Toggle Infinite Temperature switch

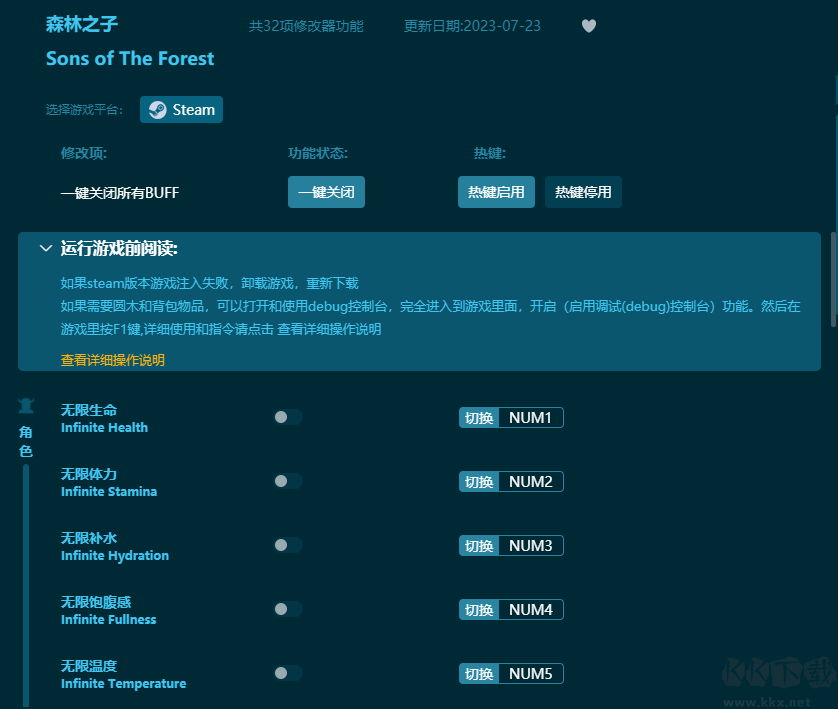click(288, 673)
